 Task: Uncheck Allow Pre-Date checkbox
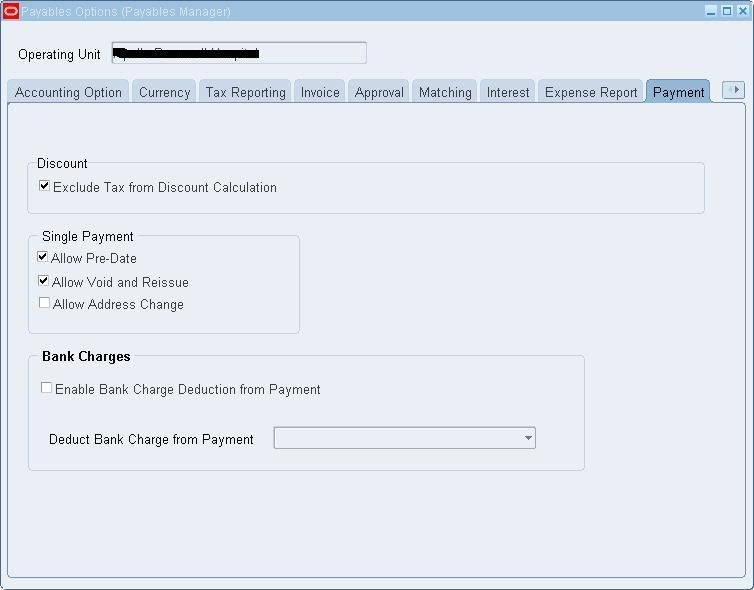pyautogui.click(x=42, y=257)
